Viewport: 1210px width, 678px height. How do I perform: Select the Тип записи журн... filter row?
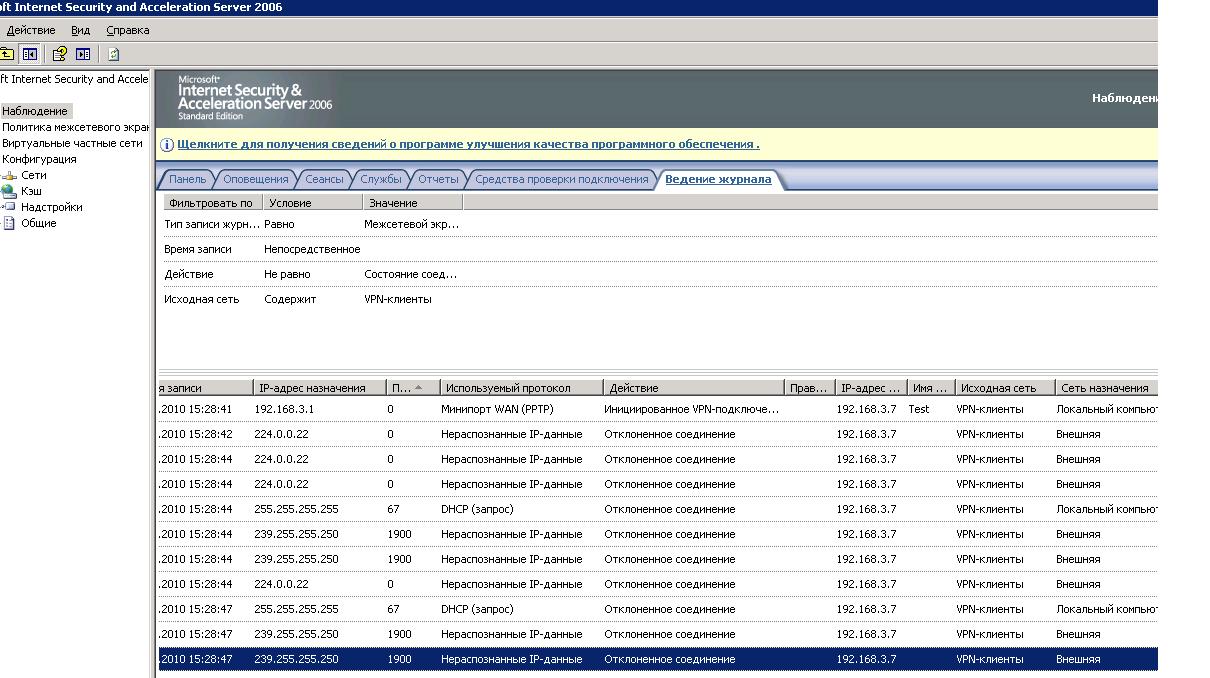coord(660,224)
